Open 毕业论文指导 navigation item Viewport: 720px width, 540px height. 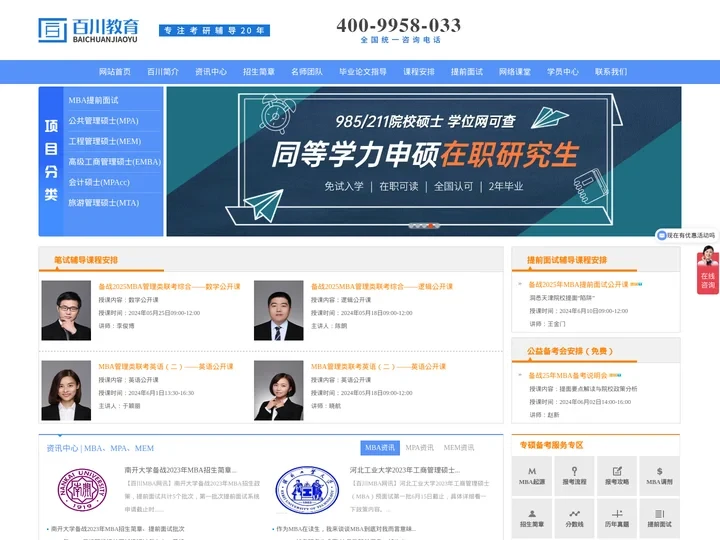tap(363, 72)
